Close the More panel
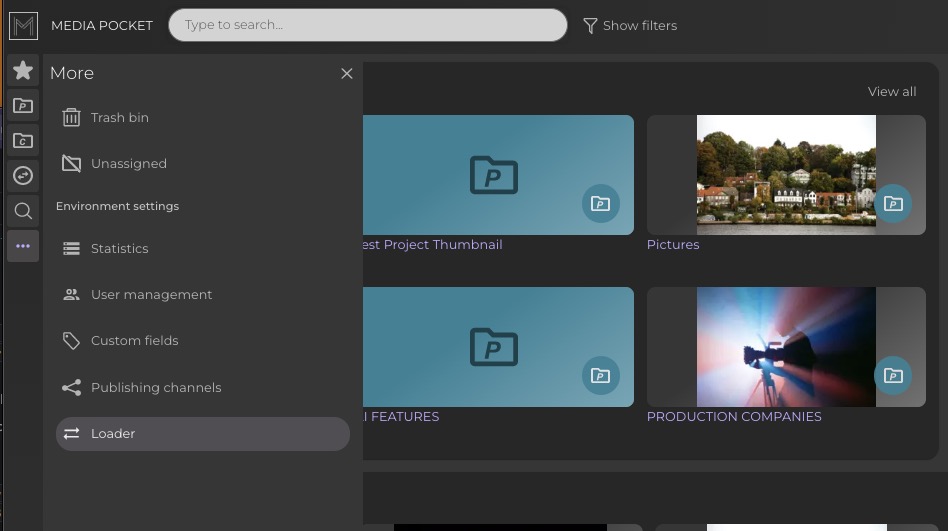The height and width of the screenshot is (531, 948). pos(347,73)
